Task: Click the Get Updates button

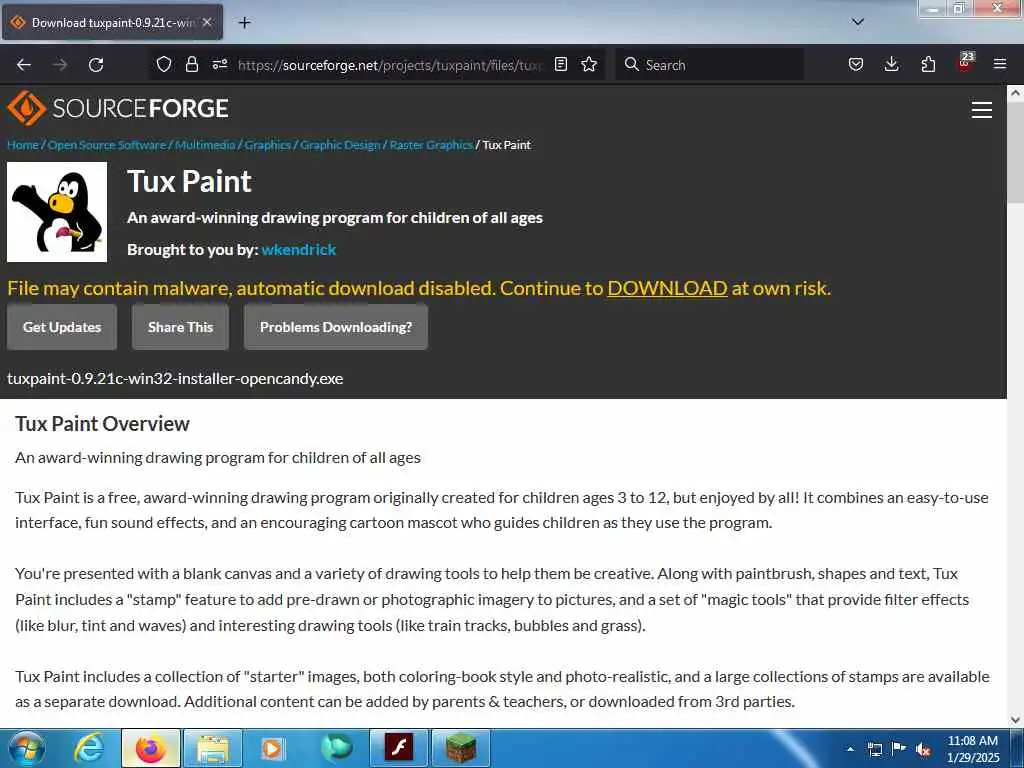Action: point(62,327)
